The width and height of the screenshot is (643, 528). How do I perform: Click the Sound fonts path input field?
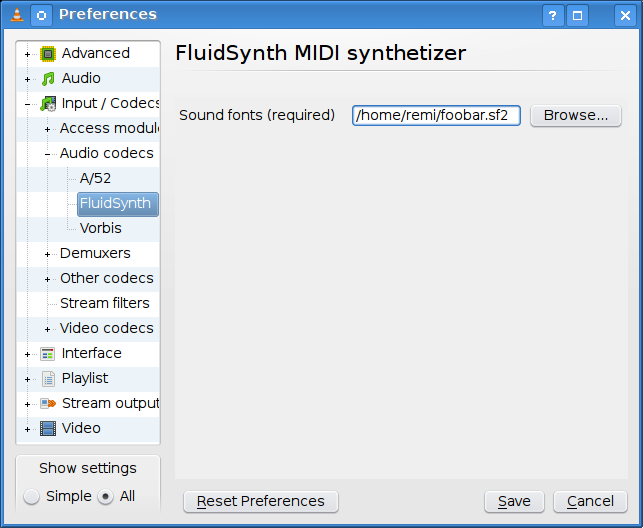coord(437,116)
